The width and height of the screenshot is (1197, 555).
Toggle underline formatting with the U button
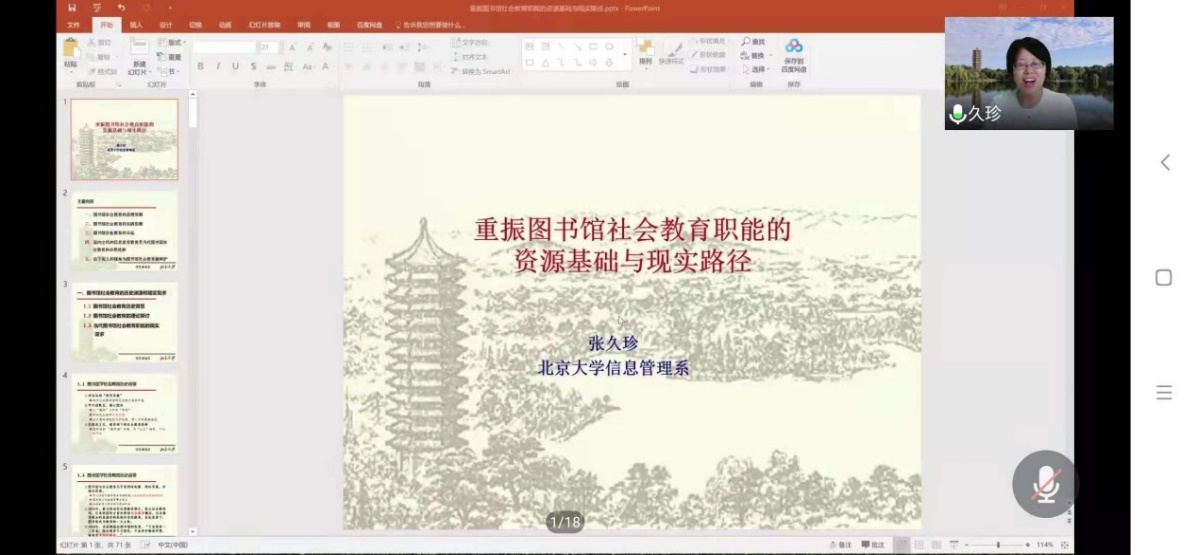click(x=235, y=66)
